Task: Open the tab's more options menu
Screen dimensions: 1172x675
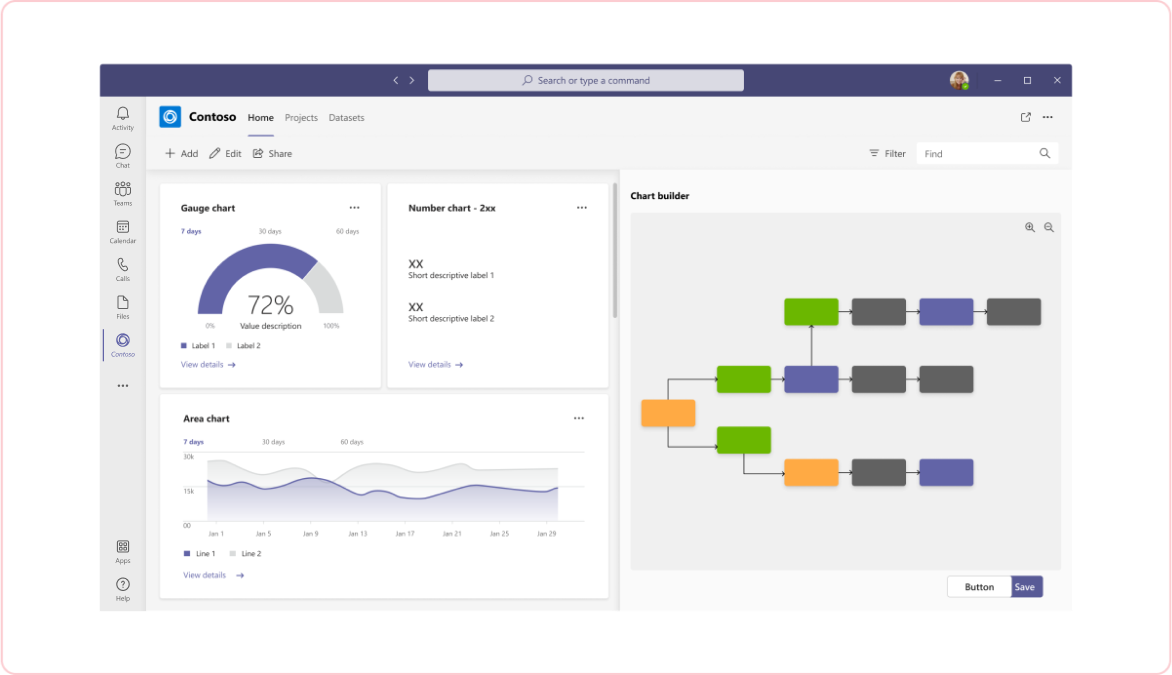Action: [1048, 117]
